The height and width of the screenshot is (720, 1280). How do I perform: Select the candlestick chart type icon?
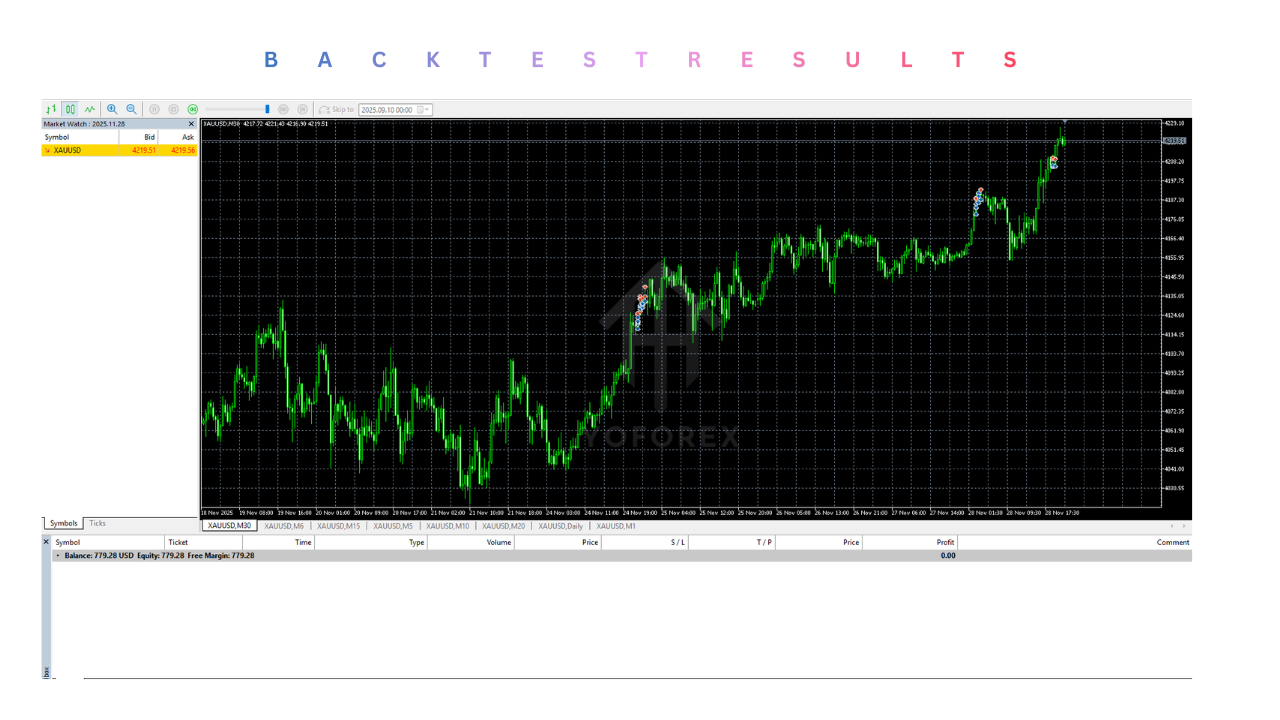click(68, 109)
